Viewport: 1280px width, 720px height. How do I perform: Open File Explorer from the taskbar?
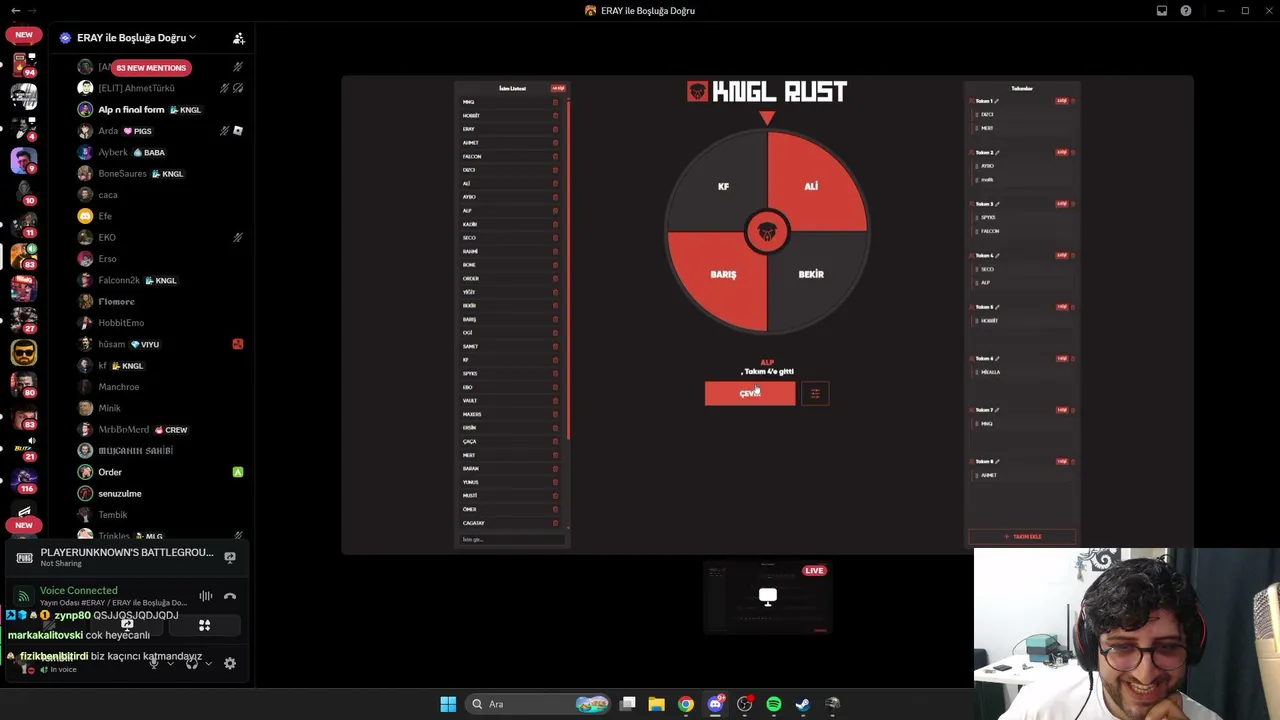point(656,704)
